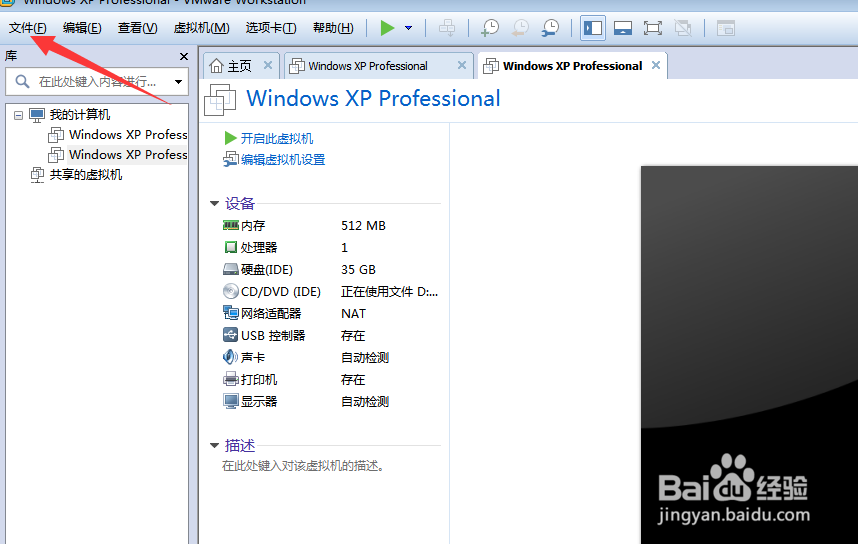Click the 打印机 printer device row
This screenshot has width=858, height=544.
(331, 379)
